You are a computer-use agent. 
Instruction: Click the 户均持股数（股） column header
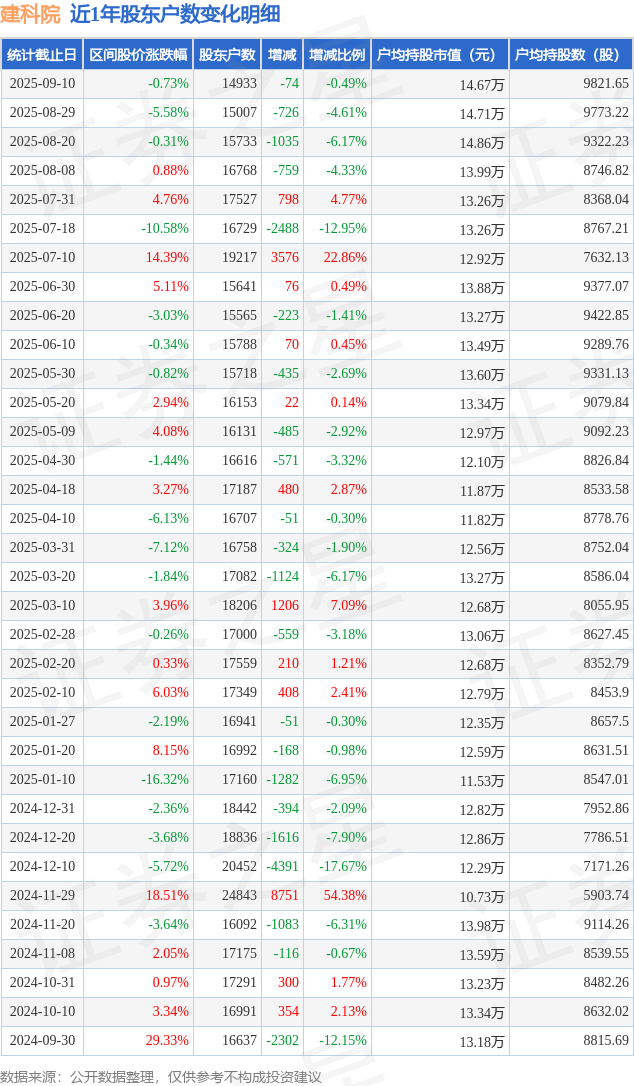(x=572, y=55)
